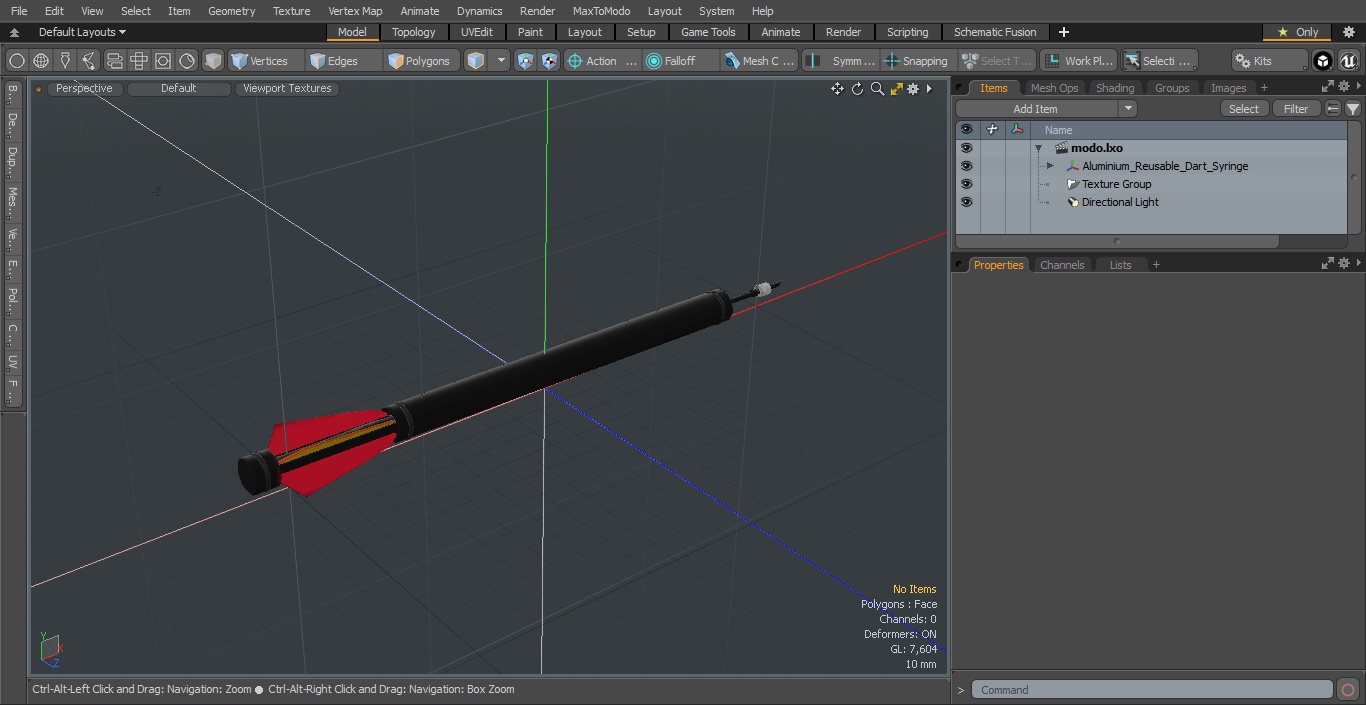Click the grey cube icon before Vertices

point(213,61)
